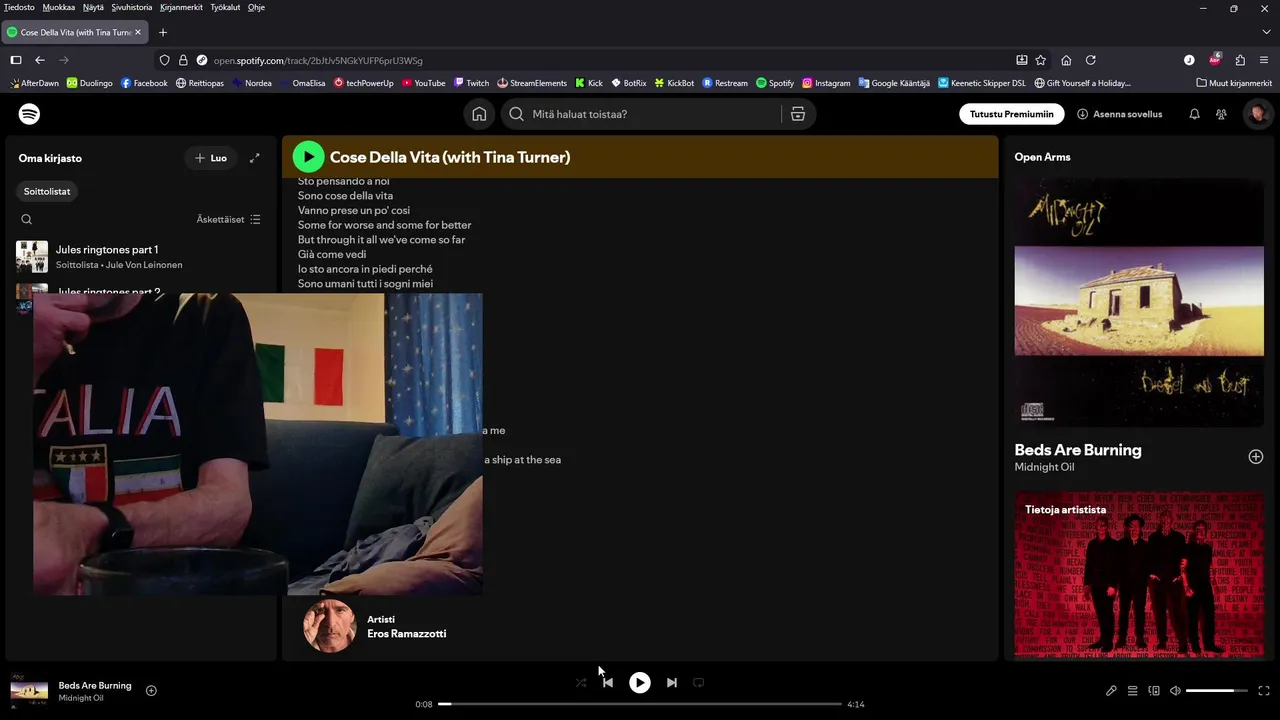The height and width of the screenshot is (720, 1280).
Task: Open Jules ringtones part 1 playlist
Action: [140, 257]
